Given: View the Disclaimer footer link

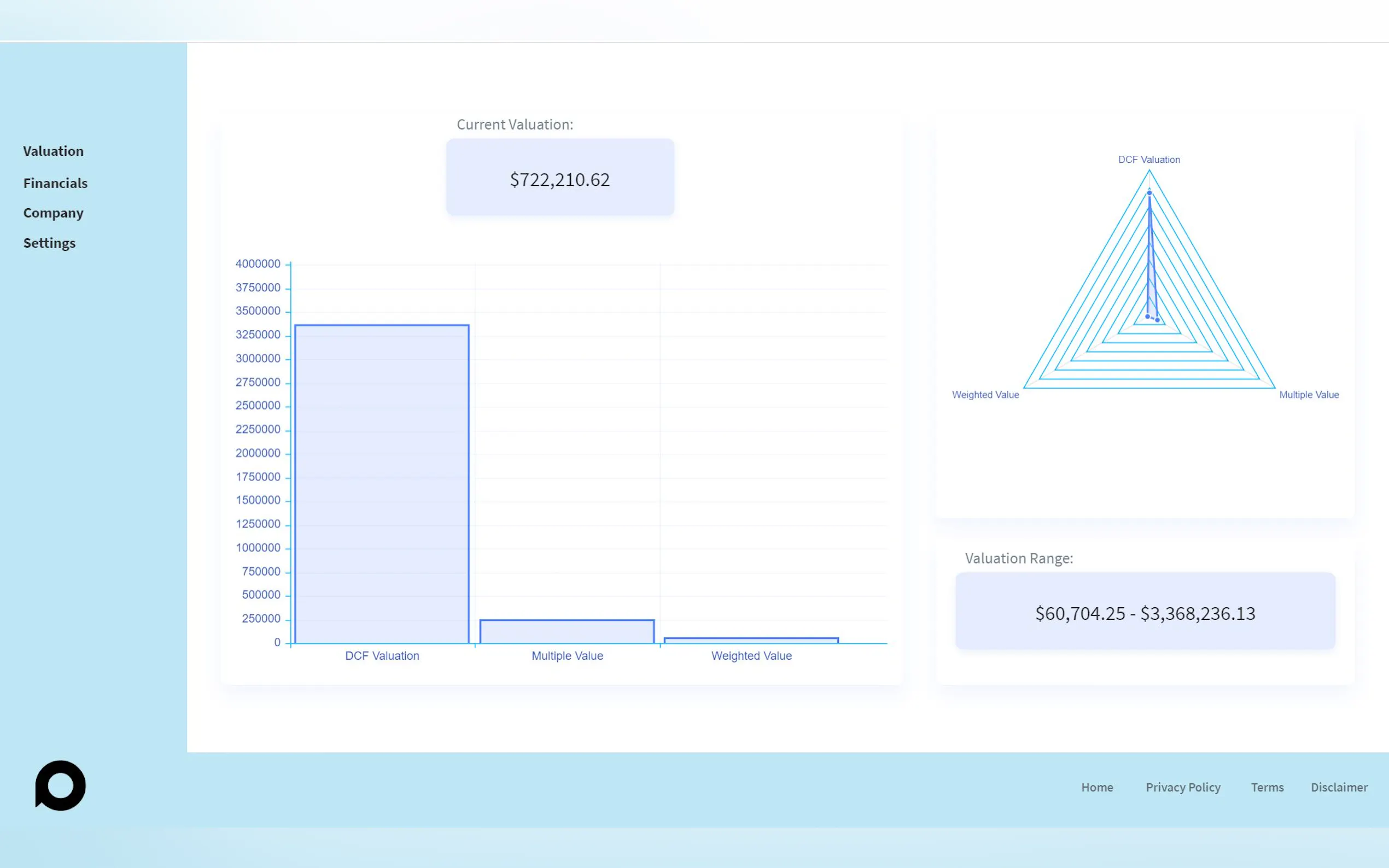Looking at the screenshot, I should (1339, 787).
